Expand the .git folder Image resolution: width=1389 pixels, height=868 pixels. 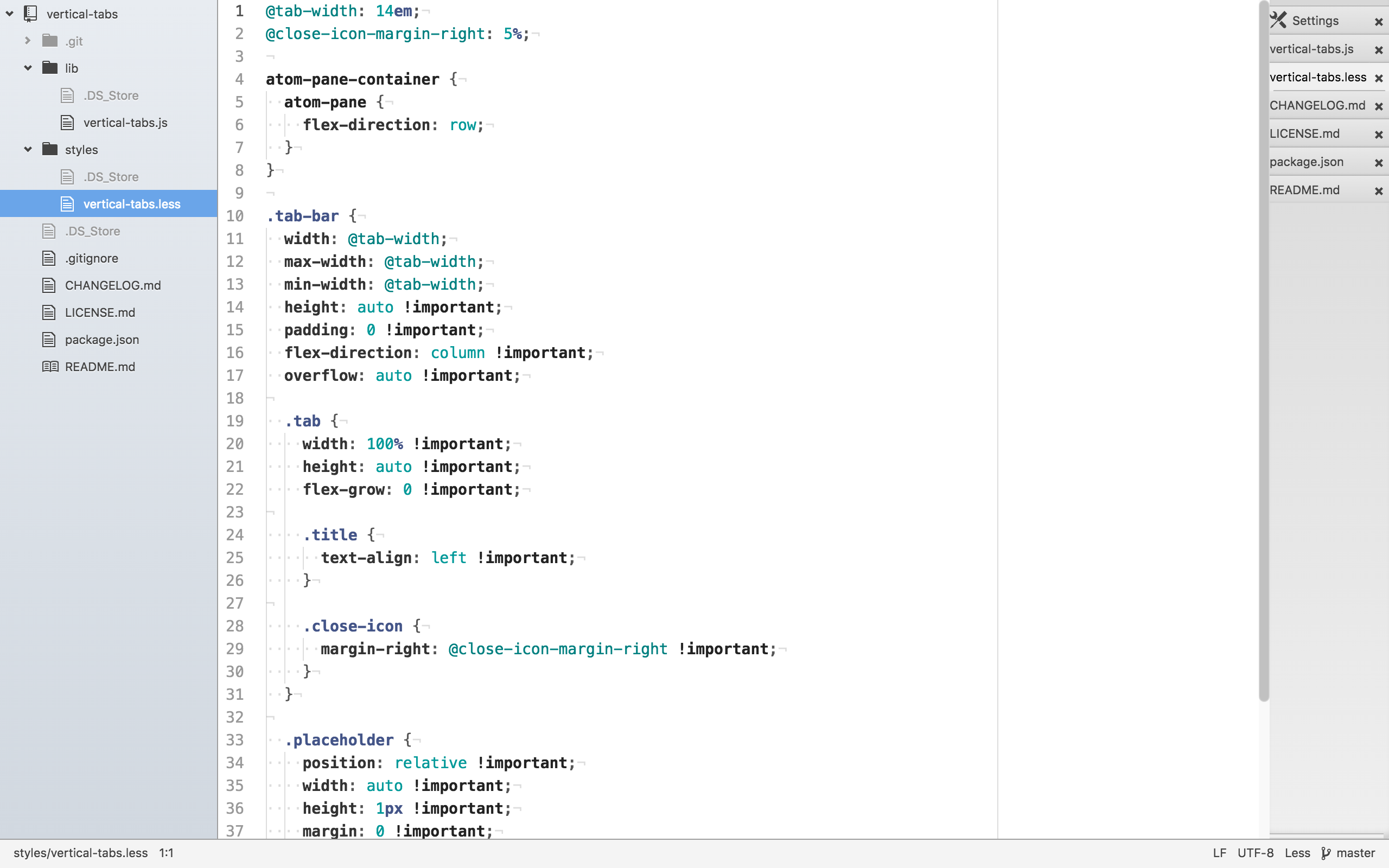(28, 41)
